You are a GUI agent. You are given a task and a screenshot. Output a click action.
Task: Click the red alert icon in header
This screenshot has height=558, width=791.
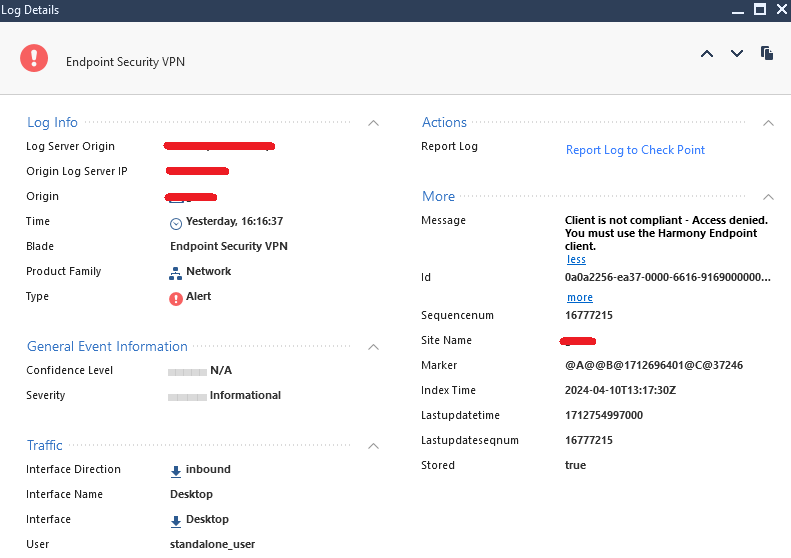tap(34, 58)
